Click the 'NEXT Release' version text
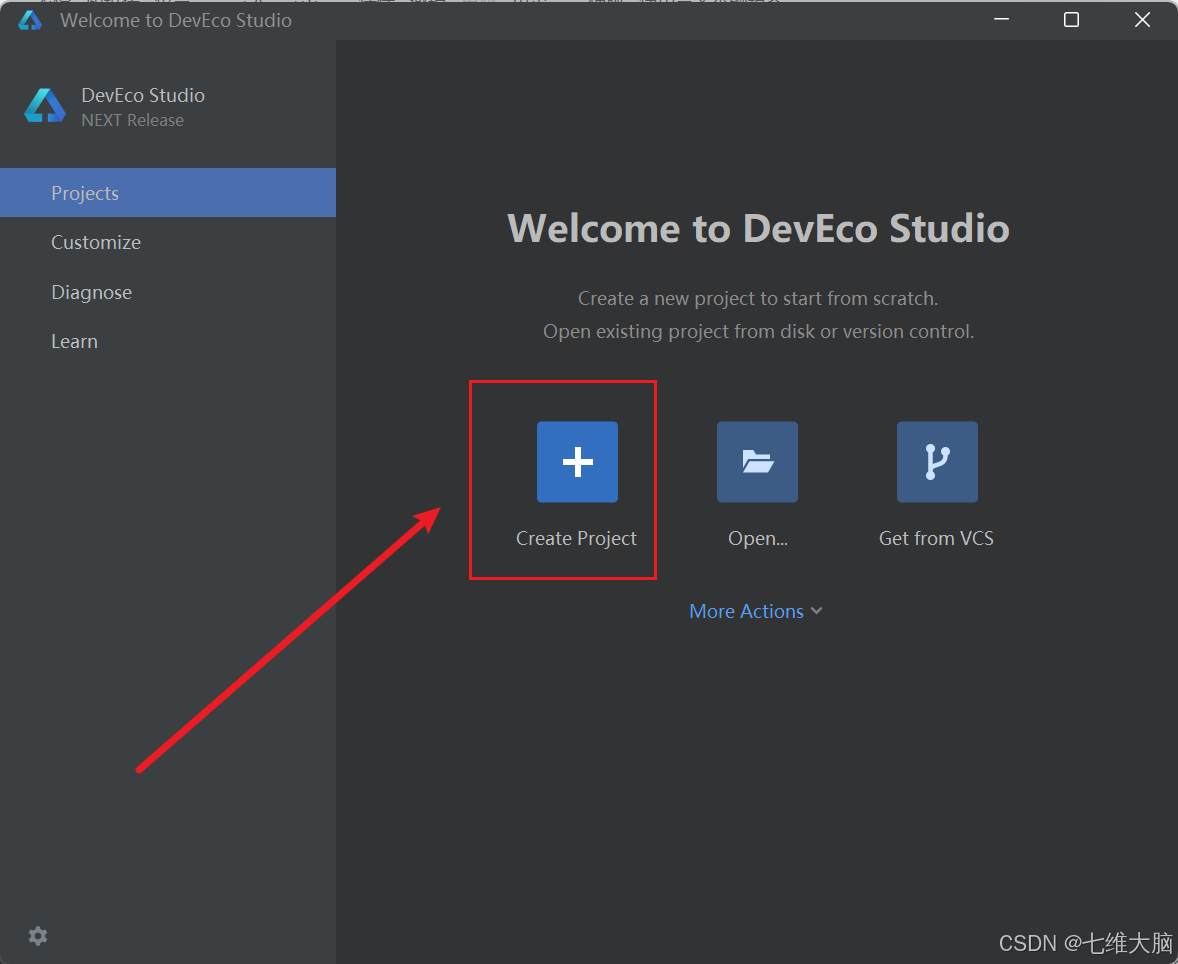This screenshot has height=964, width=1178. [x=132, y=120]
